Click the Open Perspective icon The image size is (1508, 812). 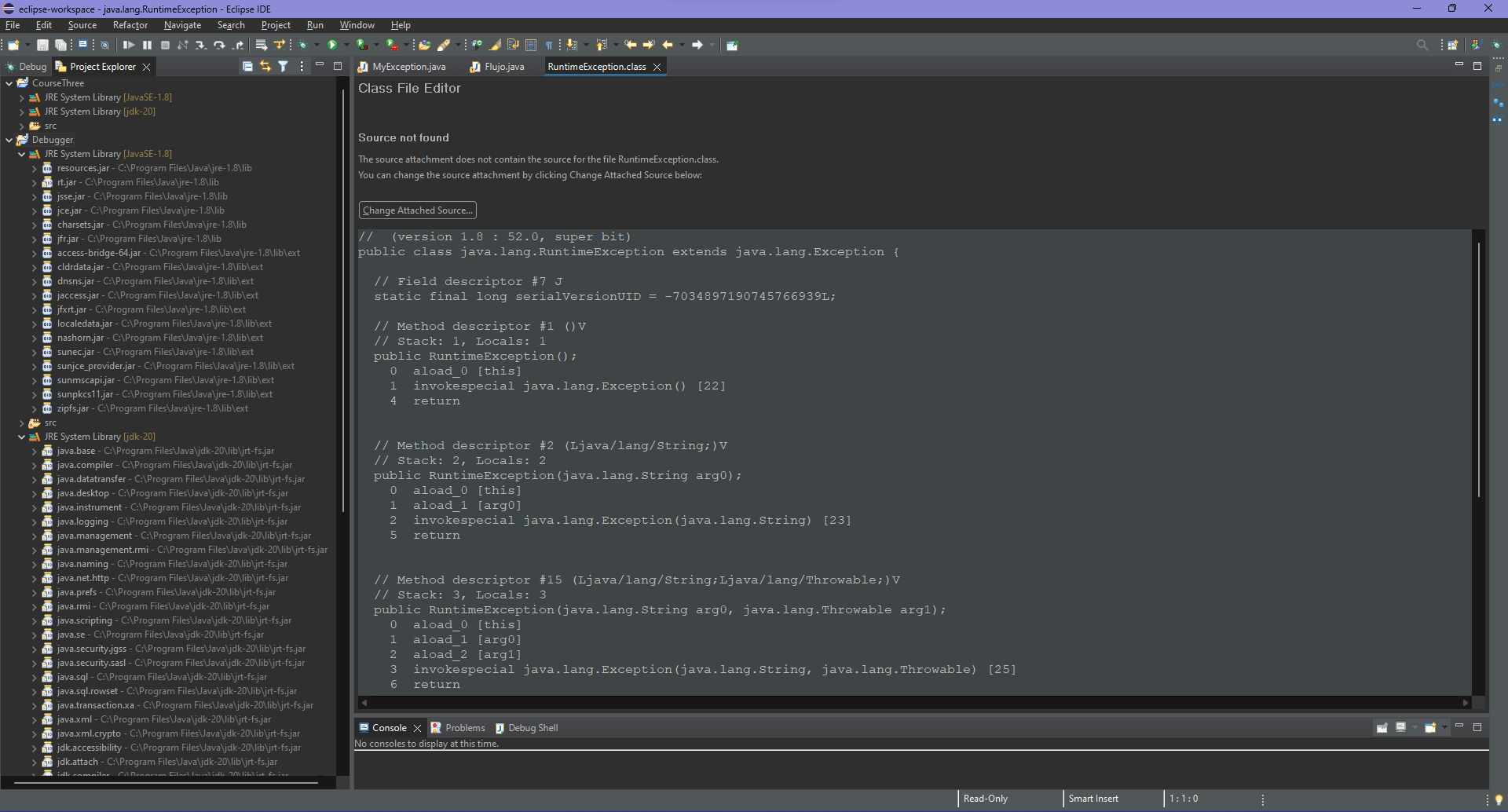point(1453,45)
